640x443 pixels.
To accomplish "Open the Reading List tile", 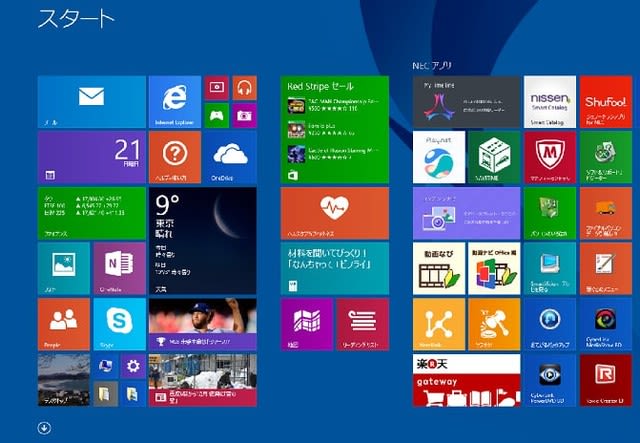I will [362, 324].
